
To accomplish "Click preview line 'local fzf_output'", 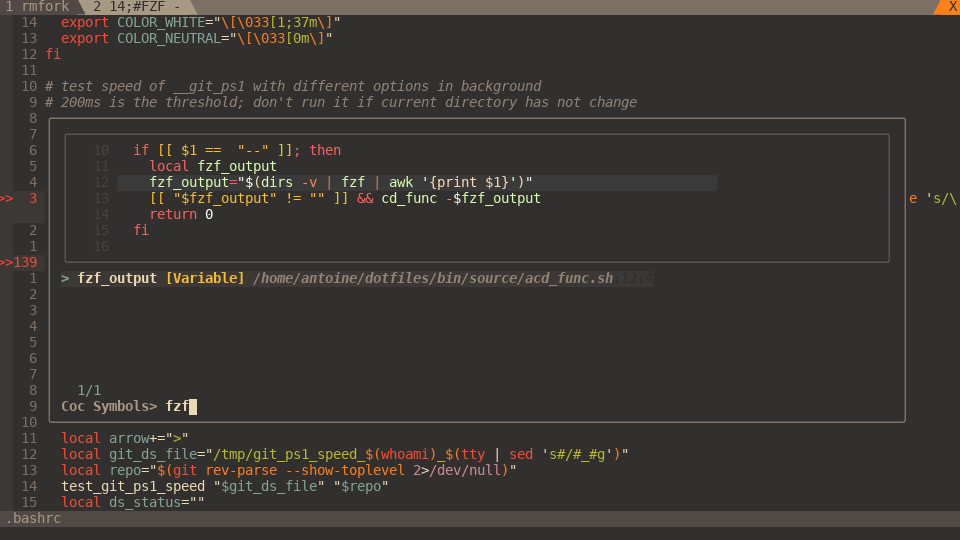I will 213,167.
